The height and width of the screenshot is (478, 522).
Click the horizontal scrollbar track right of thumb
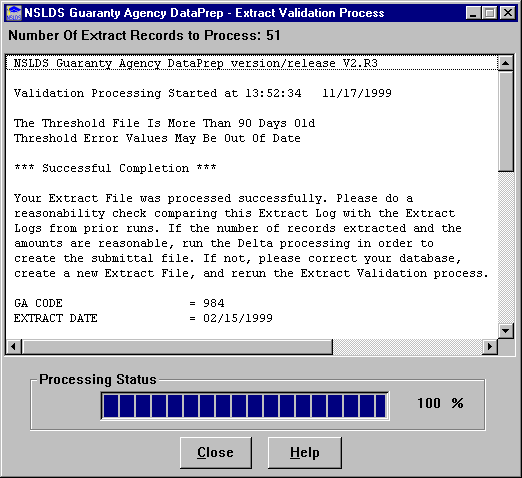[407, 347]
